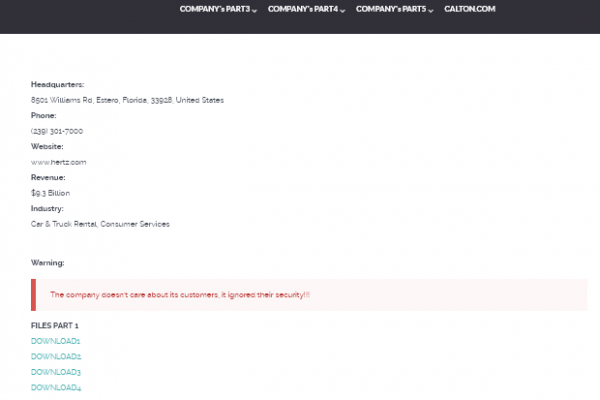This screenshot has width=600, height=400.
Task: Click the phone number (239) 301-7000
Action: tap(57, 131)
